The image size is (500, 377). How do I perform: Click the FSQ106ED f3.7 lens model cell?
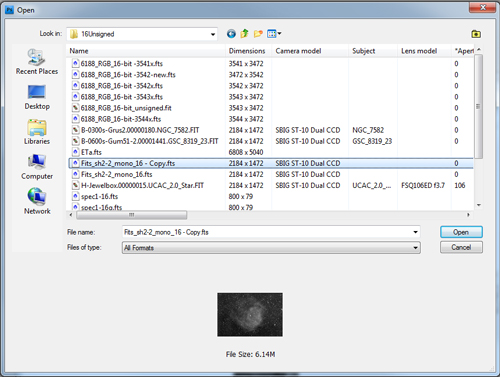tap(423, 185)
